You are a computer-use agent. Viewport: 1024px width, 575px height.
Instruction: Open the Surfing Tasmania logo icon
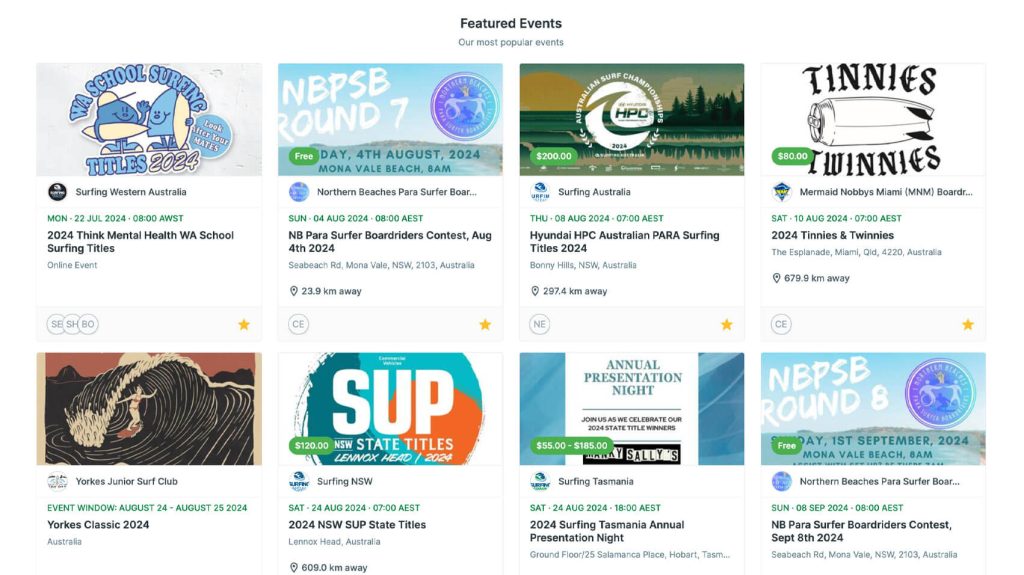click(x=540, y=482)
